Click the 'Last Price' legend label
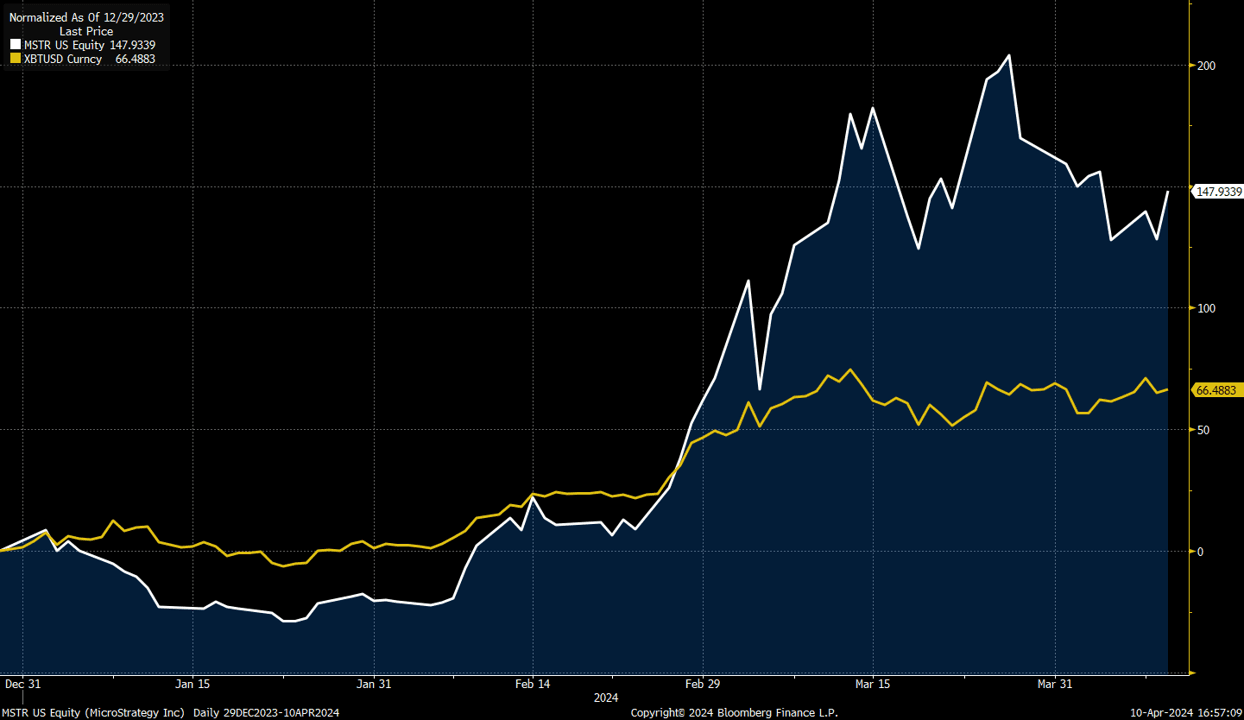The height and width of the screenshot is (720, 1244). click(x=86, y=31)
